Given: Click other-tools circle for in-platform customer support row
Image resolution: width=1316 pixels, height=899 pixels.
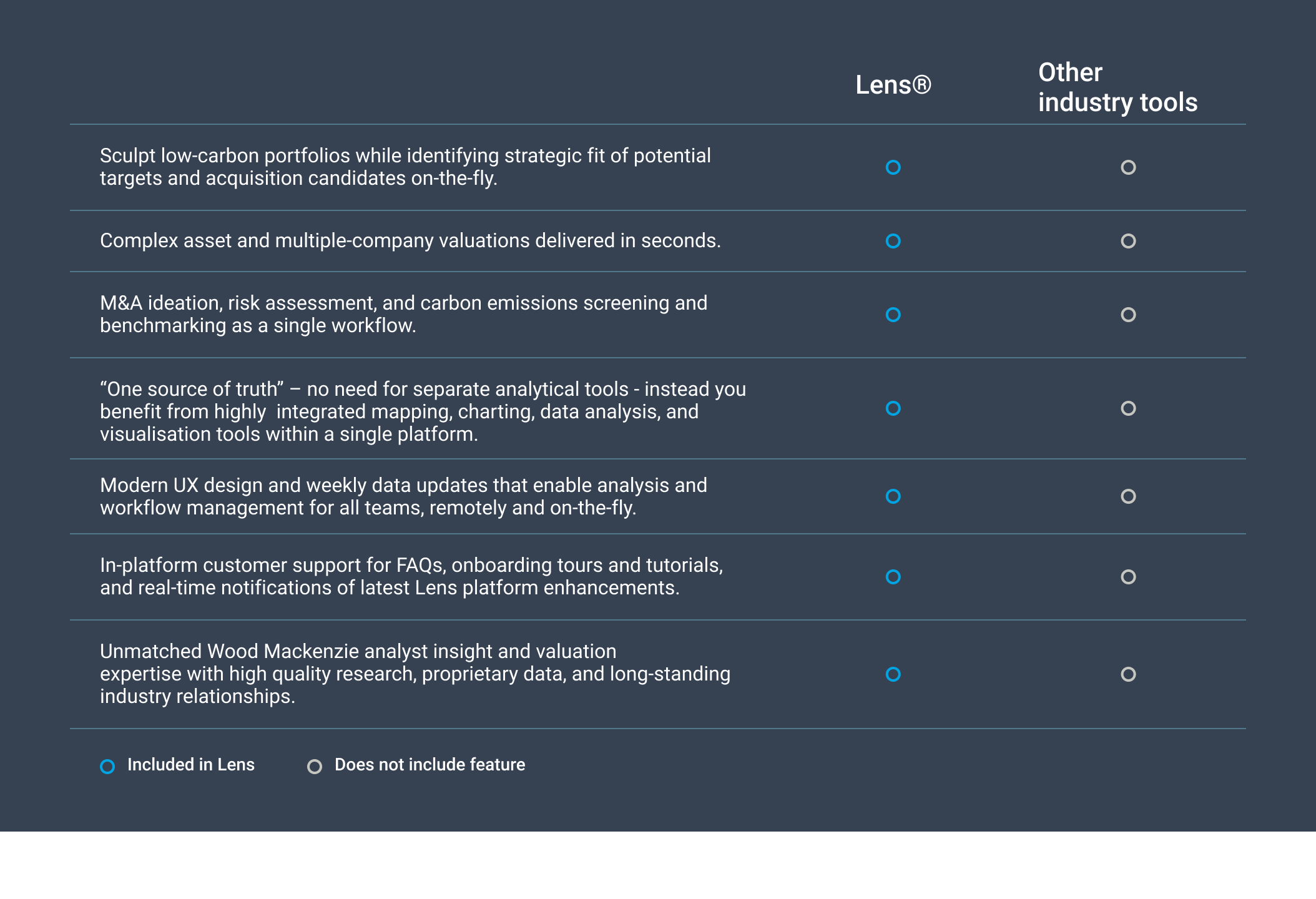Looking at the screenshot, I should 1128,577.
